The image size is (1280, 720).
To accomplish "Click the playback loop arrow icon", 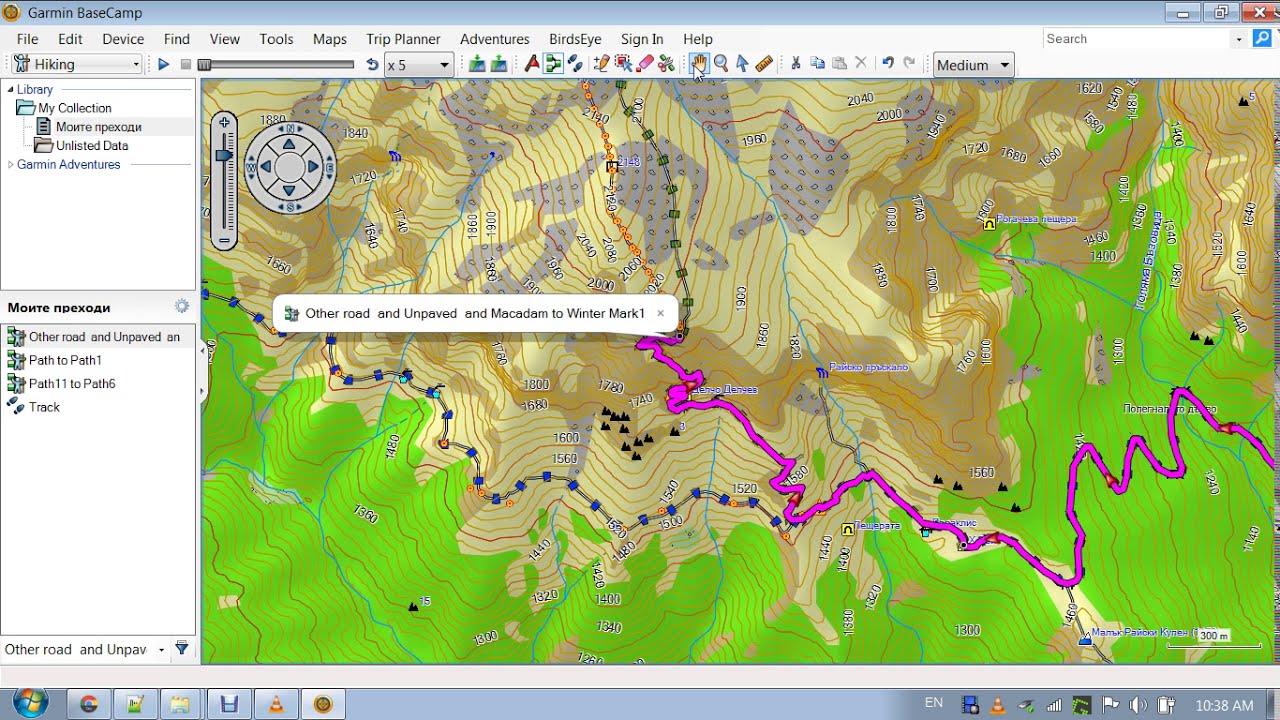I will point(372,65).
